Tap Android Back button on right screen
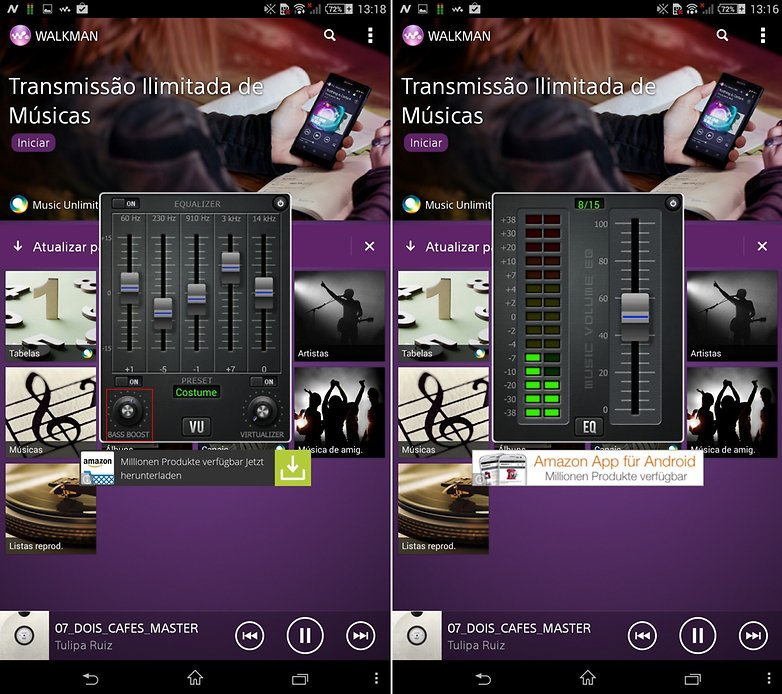Image resolution: width=782 pixels, height=694 pixels. click(x=483, y=679)
